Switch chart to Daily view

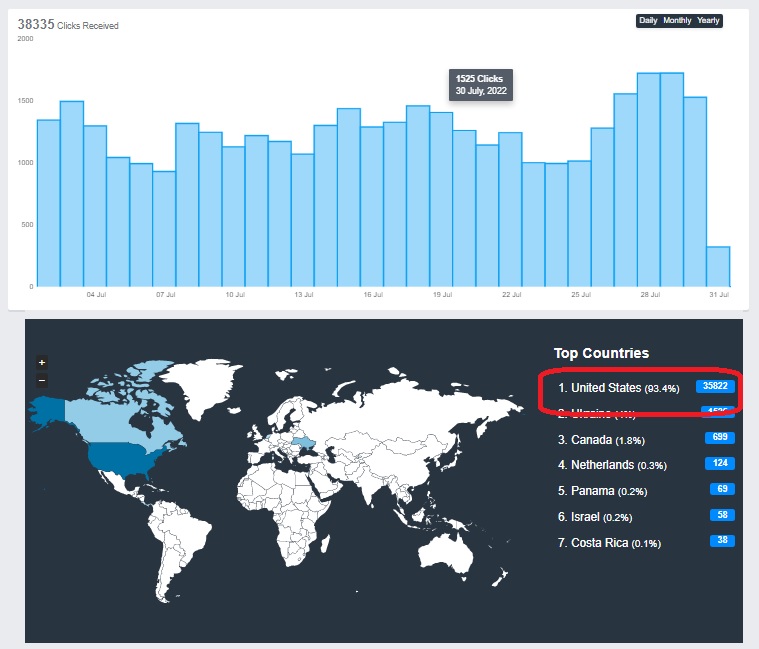(x=648, y=21)
